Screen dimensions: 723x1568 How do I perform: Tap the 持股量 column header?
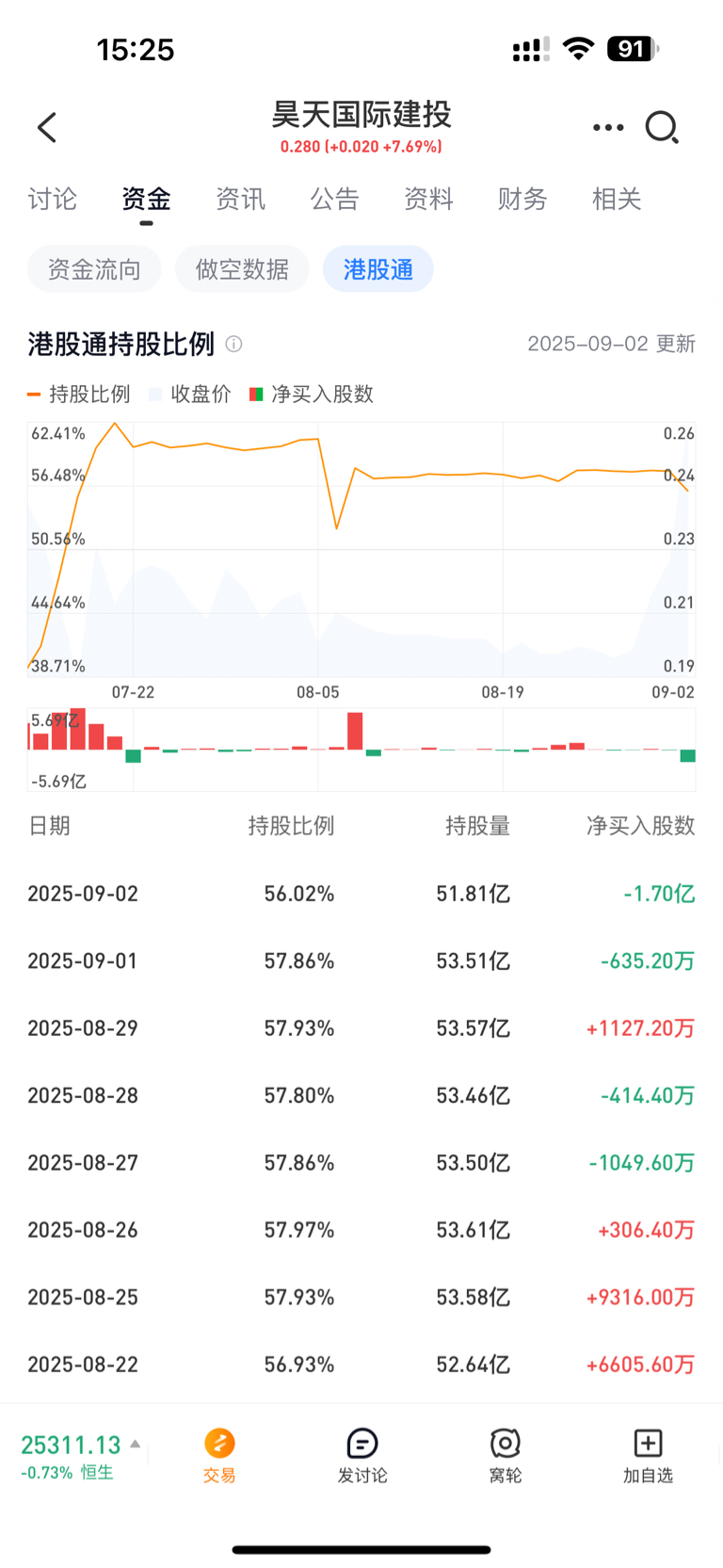[477, 826]
